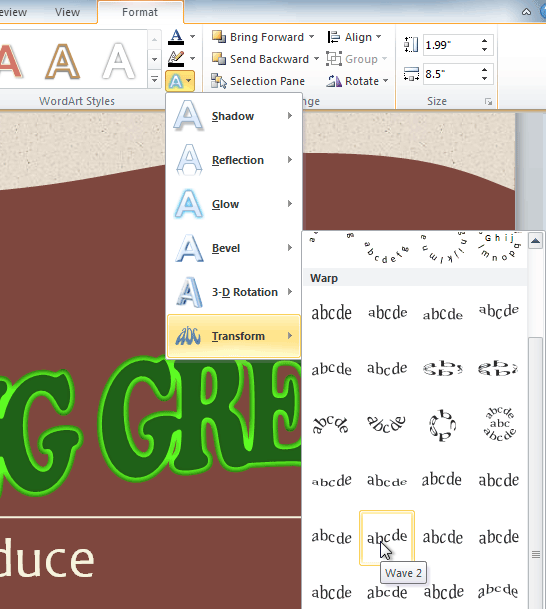The height and width of the screenshot is (609, 546).
Task: Apply the third warp of the first Warp row
Action: tap(443, 313)
